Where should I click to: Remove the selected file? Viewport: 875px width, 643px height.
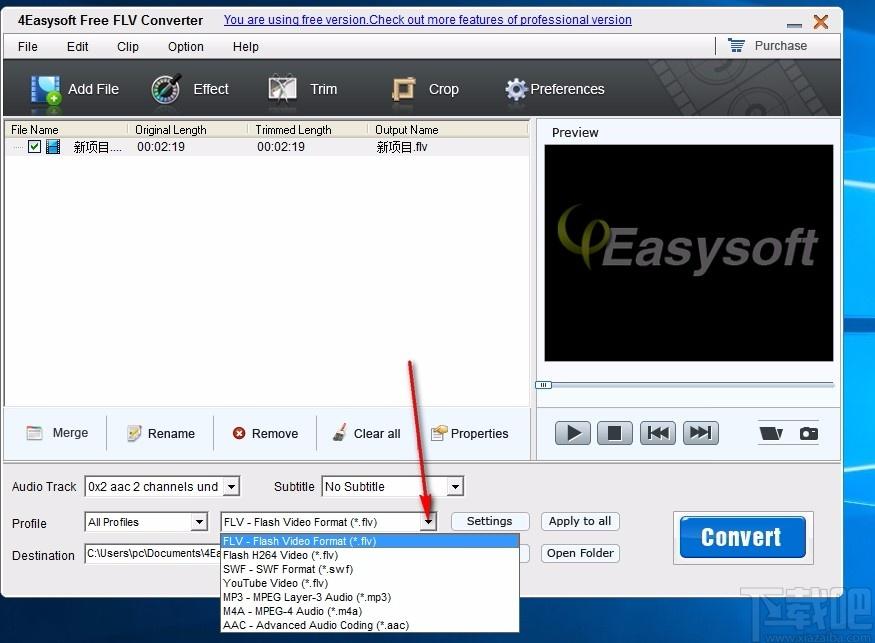(266, 433)
